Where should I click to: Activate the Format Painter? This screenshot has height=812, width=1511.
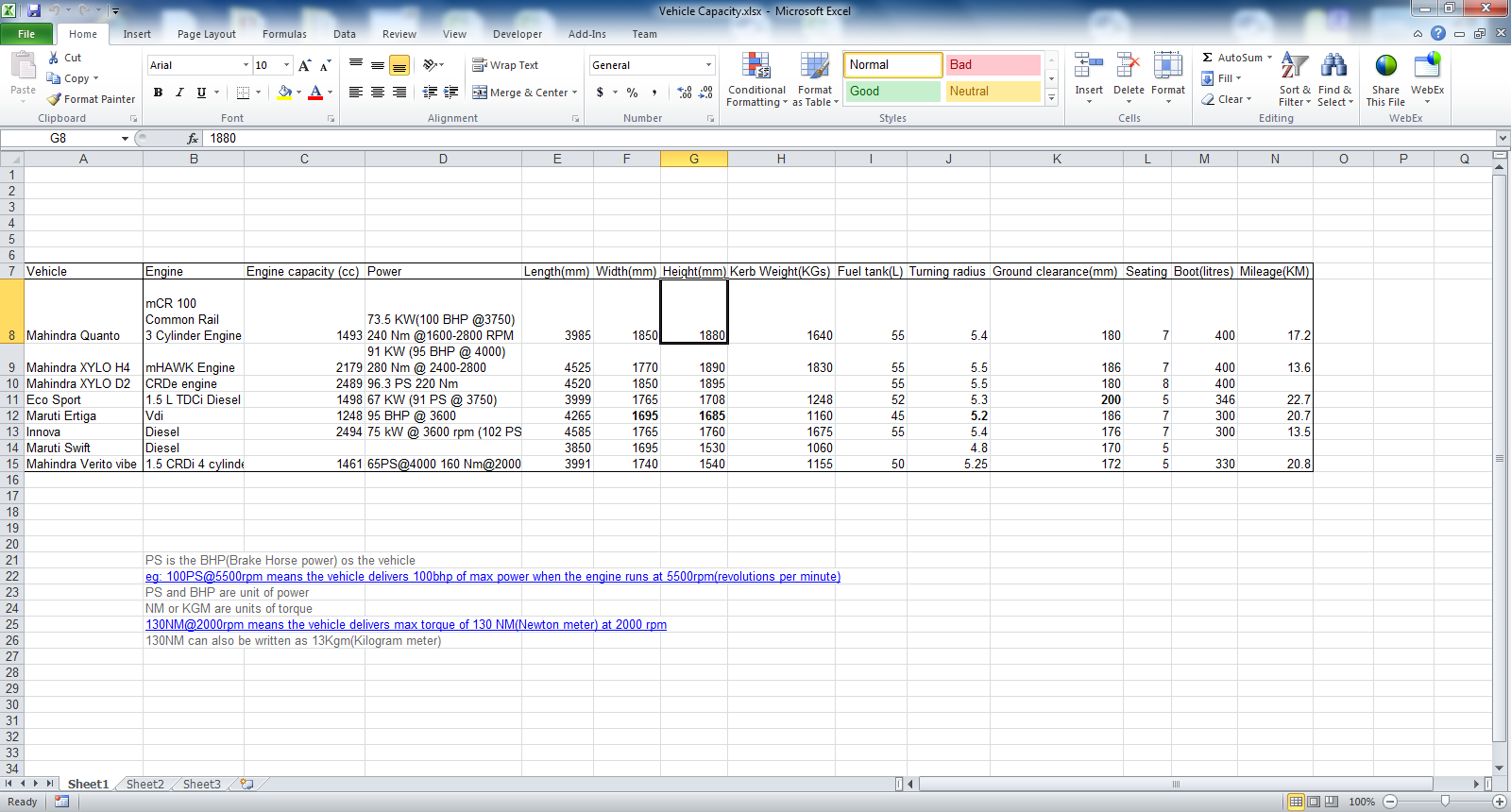click(91, 99)
